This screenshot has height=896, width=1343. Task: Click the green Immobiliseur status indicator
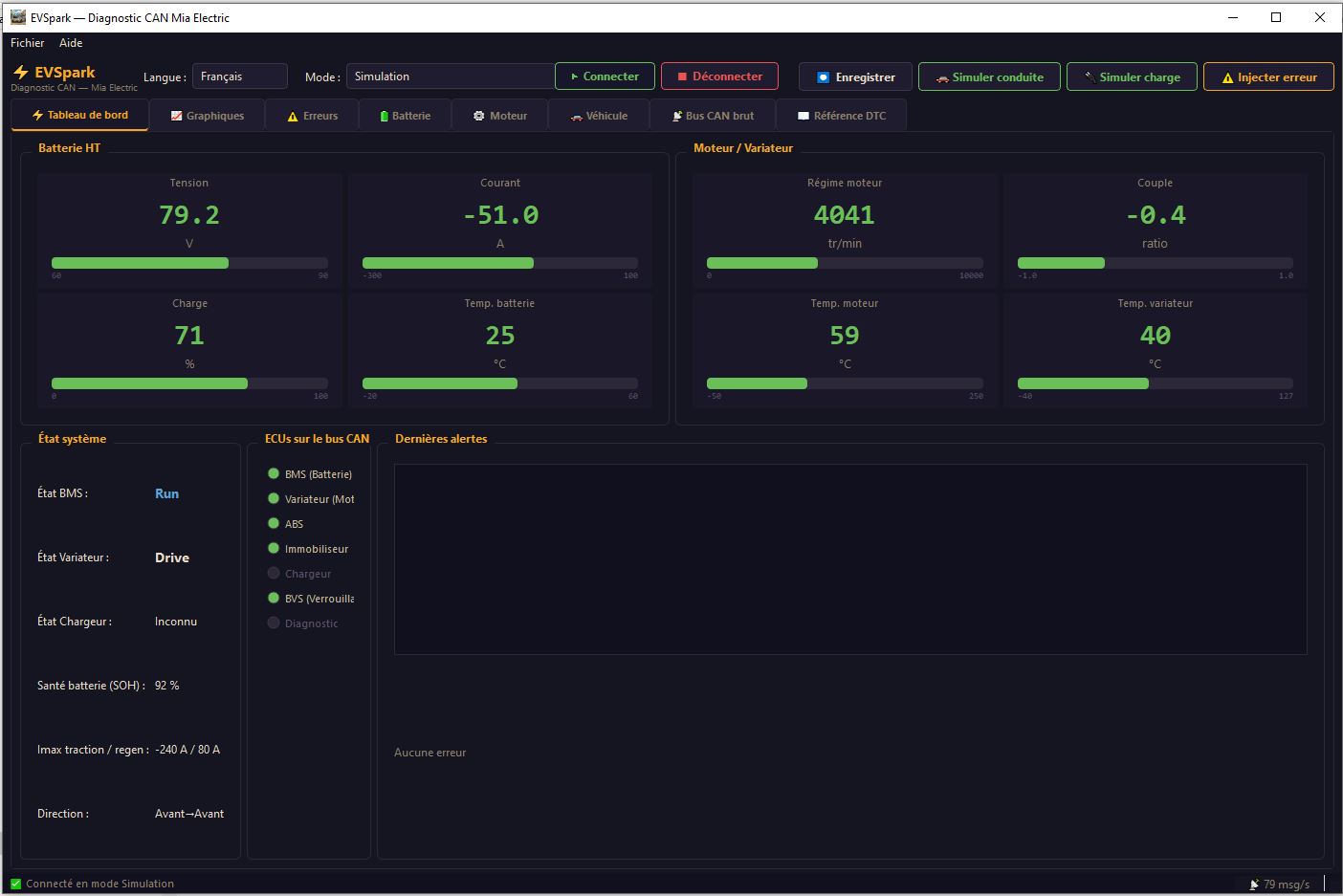pos(274,548)
